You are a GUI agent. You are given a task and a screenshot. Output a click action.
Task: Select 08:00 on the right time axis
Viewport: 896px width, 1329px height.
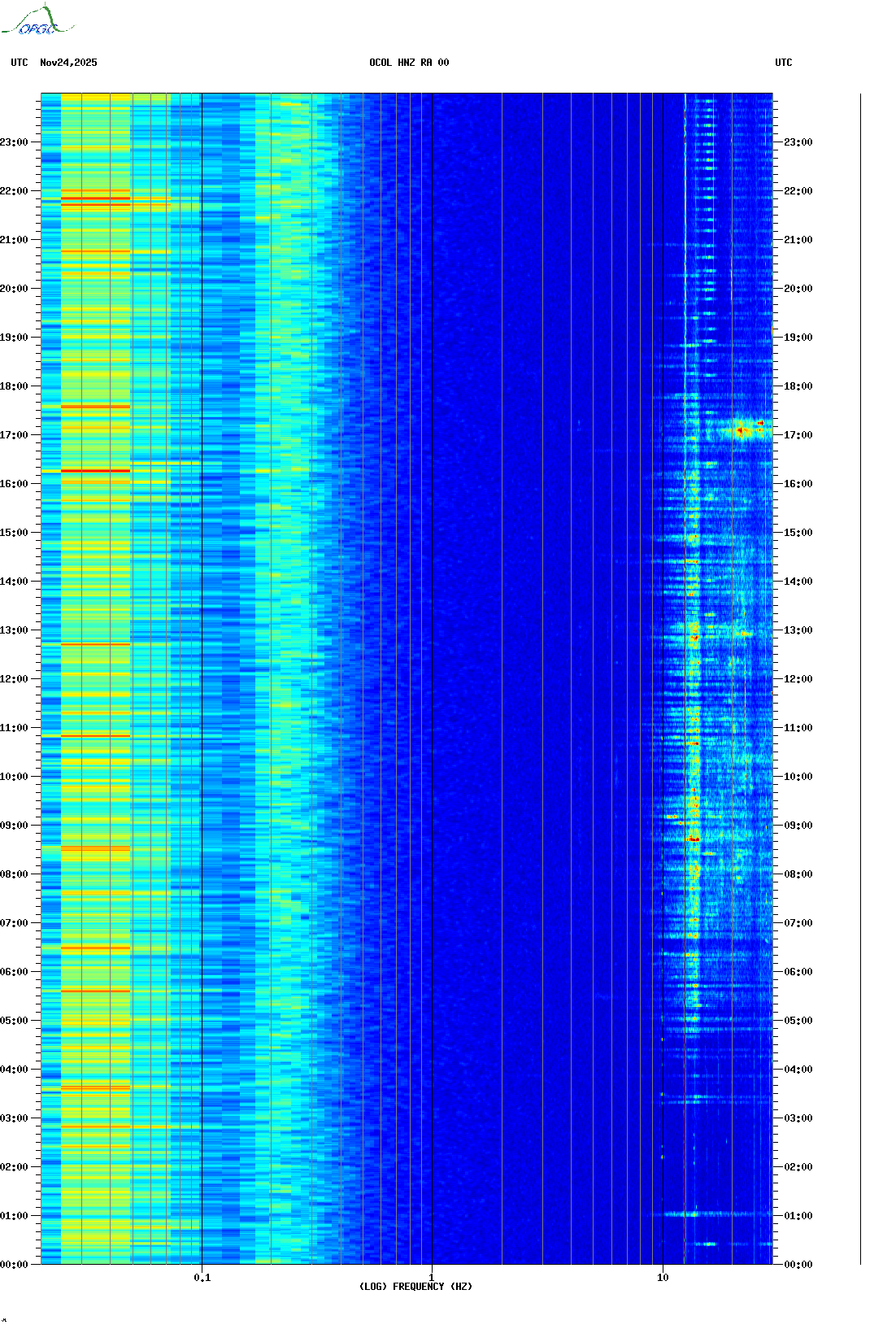coord(798,874)
